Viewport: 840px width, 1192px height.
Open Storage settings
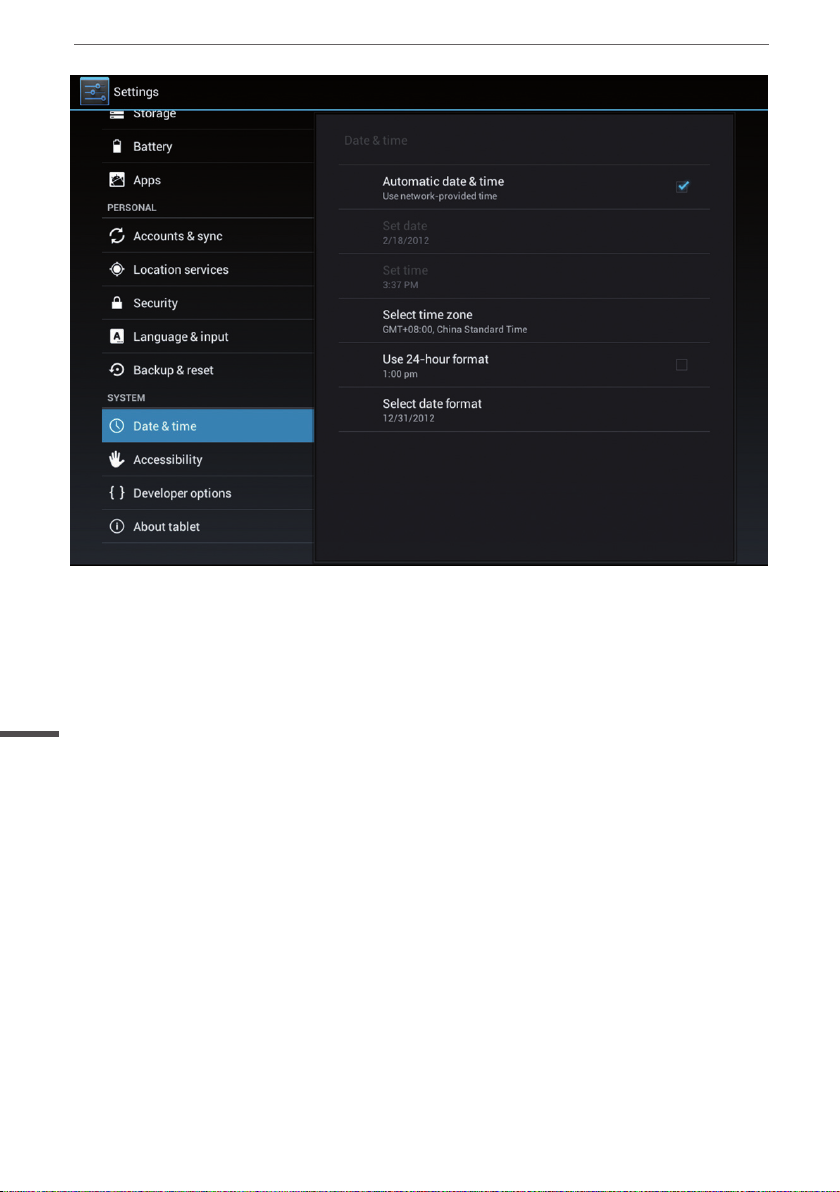[208, 118]
